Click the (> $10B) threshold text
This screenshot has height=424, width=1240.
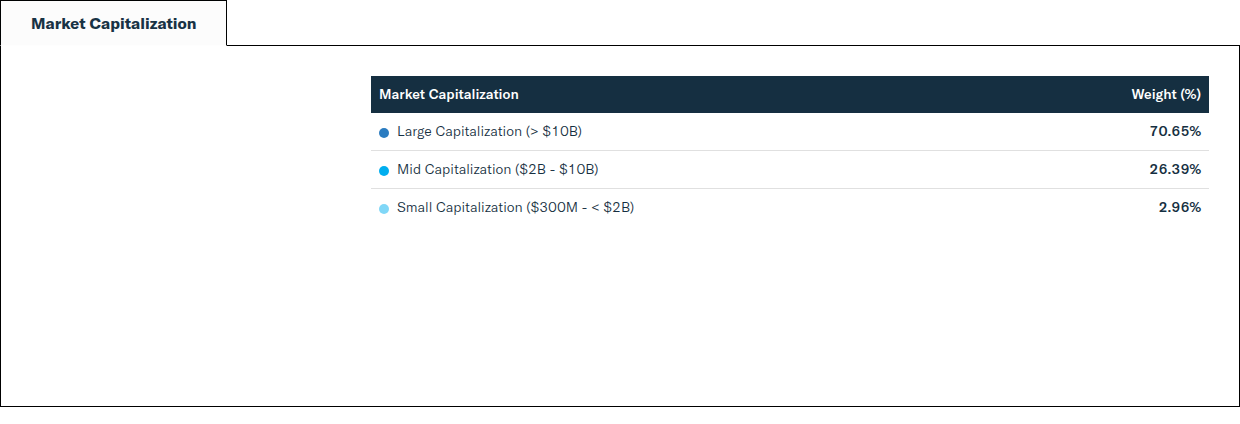click(x=554, y=131)
